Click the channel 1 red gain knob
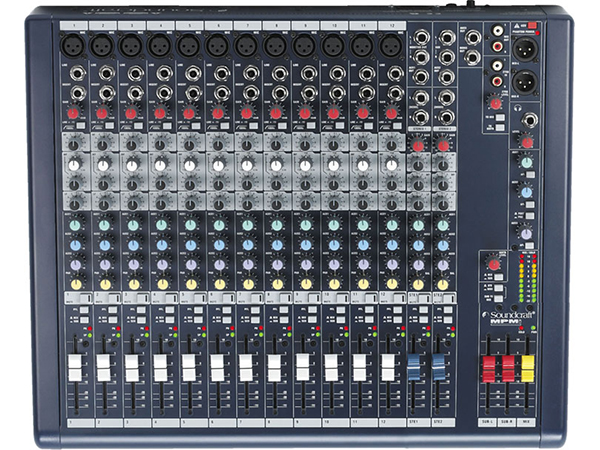This screenshot has height=450, width=600. 72,114
